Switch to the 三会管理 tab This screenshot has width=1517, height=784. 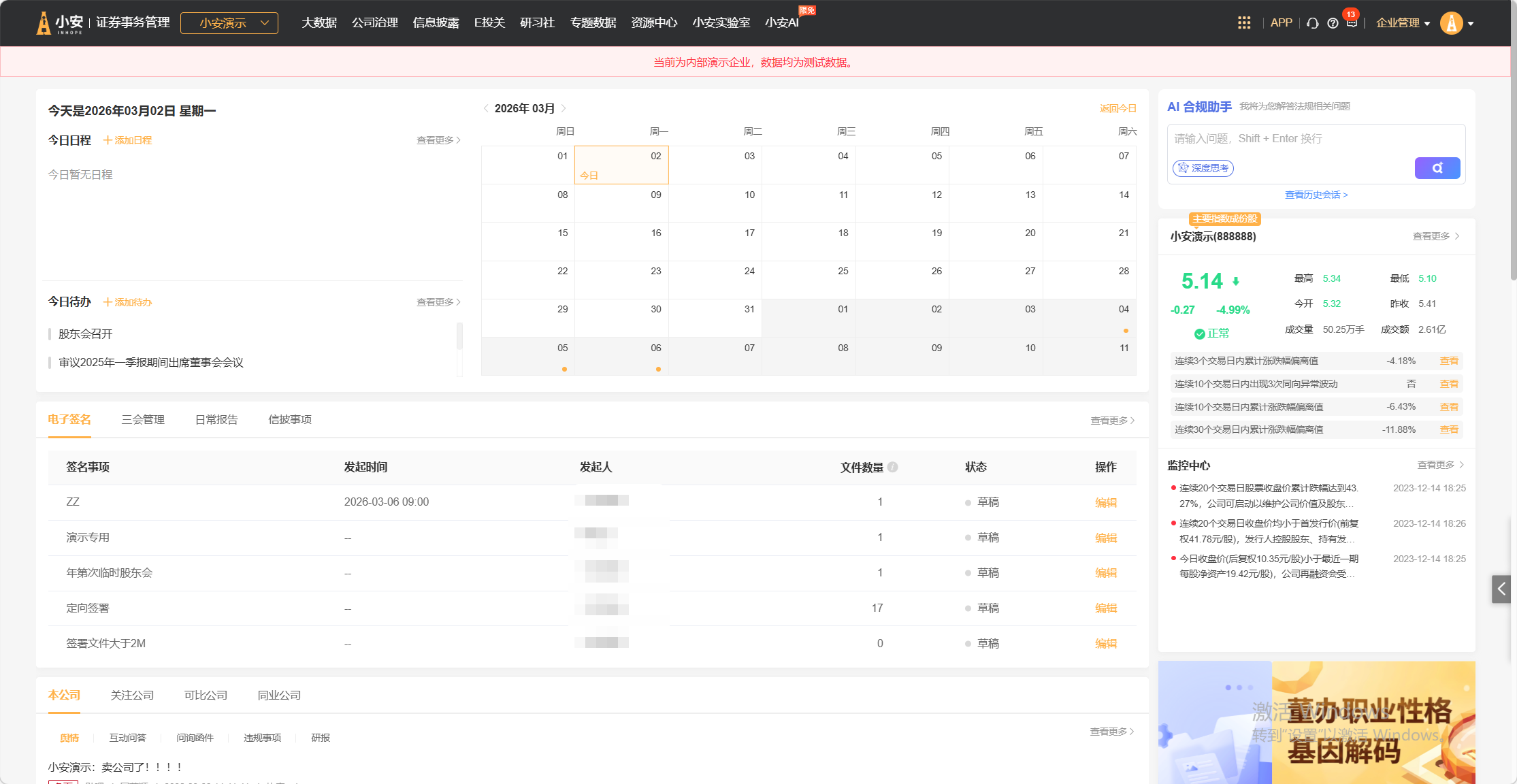pyautogui.click(x=143, y=419)
